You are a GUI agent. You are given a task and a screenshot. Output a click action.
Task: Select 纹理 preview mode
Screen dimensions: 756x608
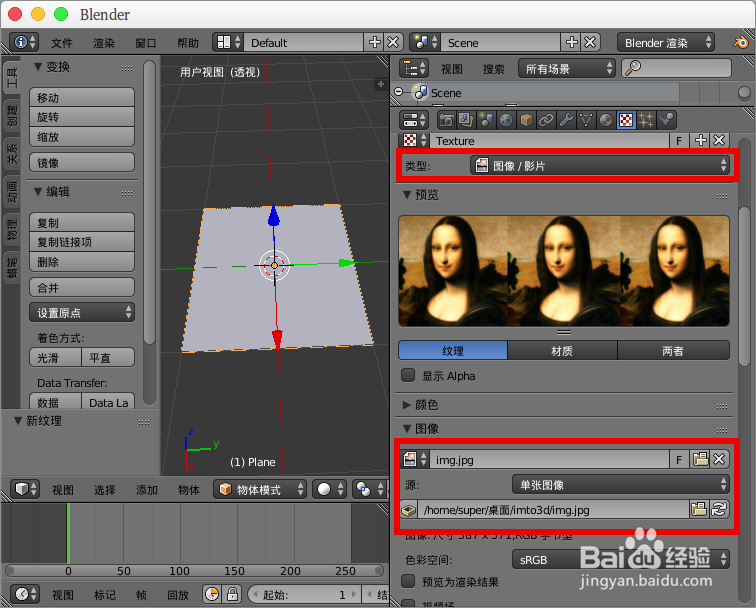(453, 351)
